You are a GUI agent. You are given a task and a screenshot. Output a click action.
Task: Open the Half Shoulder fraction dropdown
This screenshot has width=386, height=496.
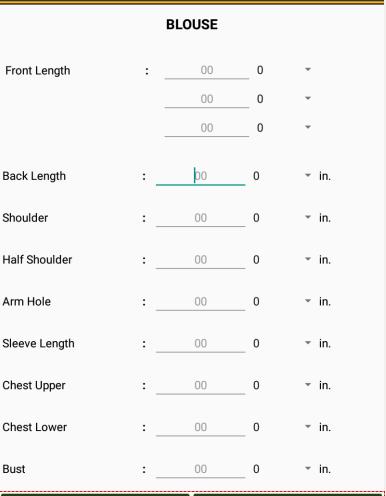pyautogui.click(x=282, y=259)
